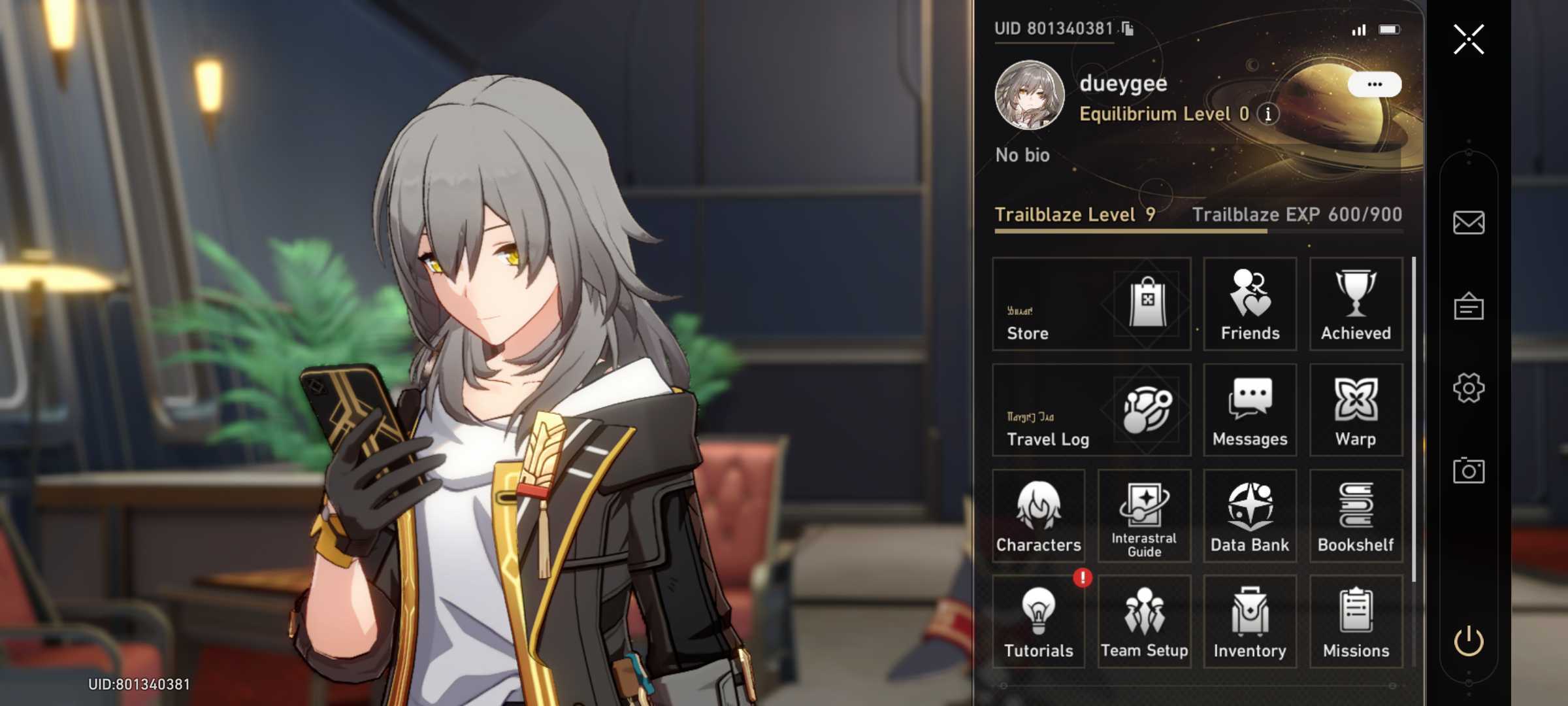Open the Store shopping bag tile
Screen dimensions: 1568x706
point(1092,304)
